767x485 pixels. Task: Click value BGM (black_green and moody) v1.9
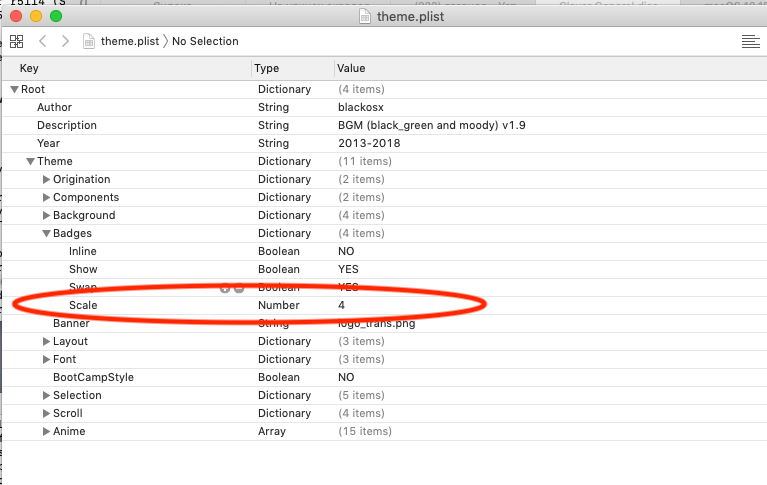point(432,125)
